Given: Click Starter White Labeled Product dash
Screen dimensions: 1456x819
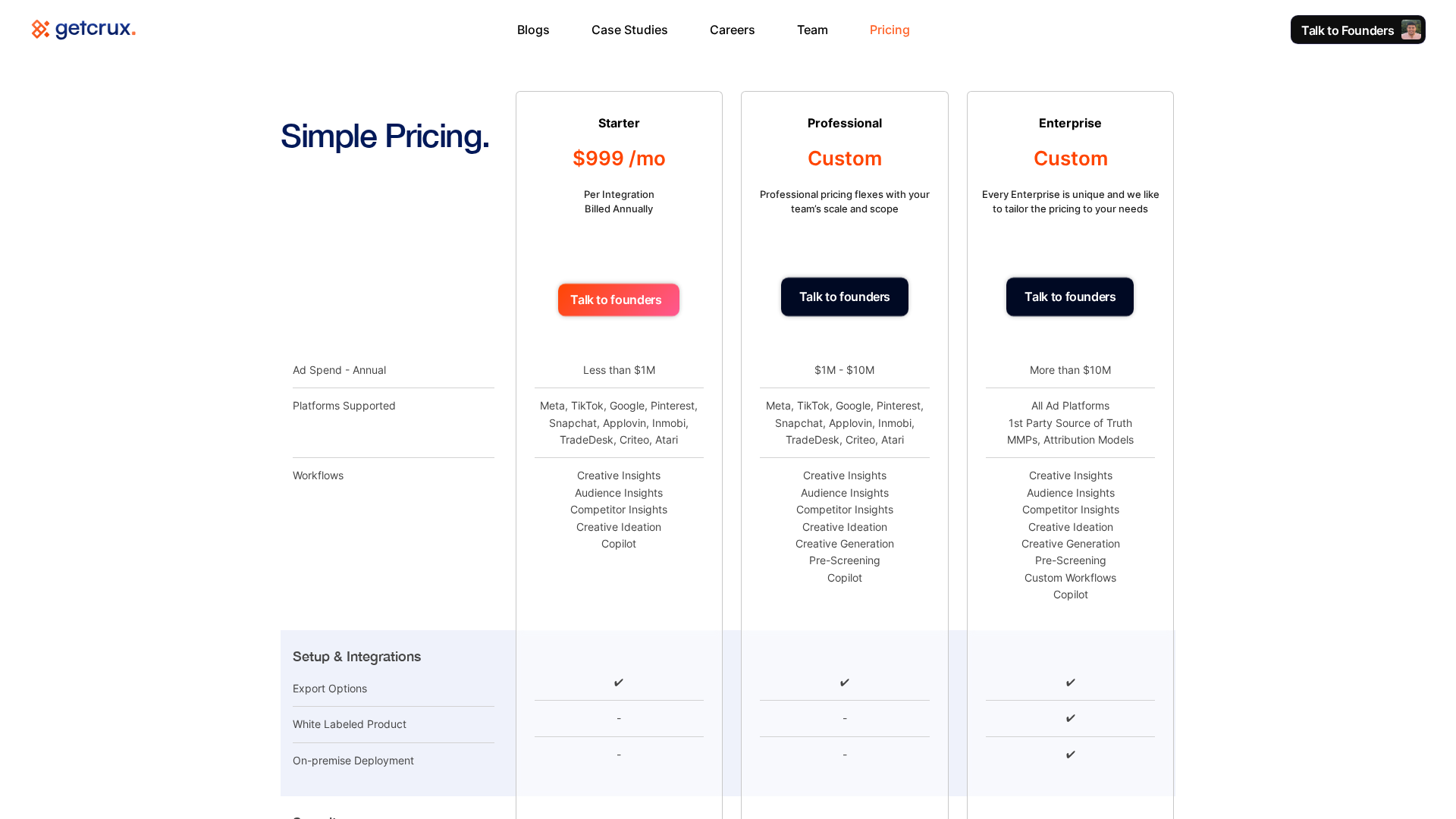Looking at the screenshot, I should [619, 718].
